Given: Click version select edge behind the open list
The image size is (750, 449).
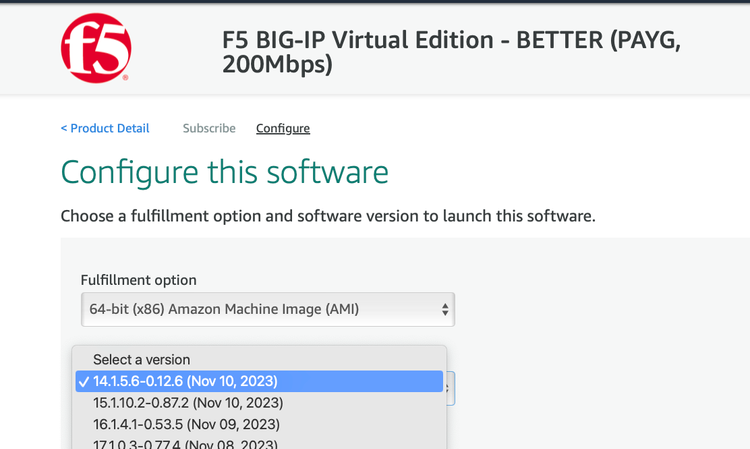Looking at the screenshot, I should tap(451, 388).
